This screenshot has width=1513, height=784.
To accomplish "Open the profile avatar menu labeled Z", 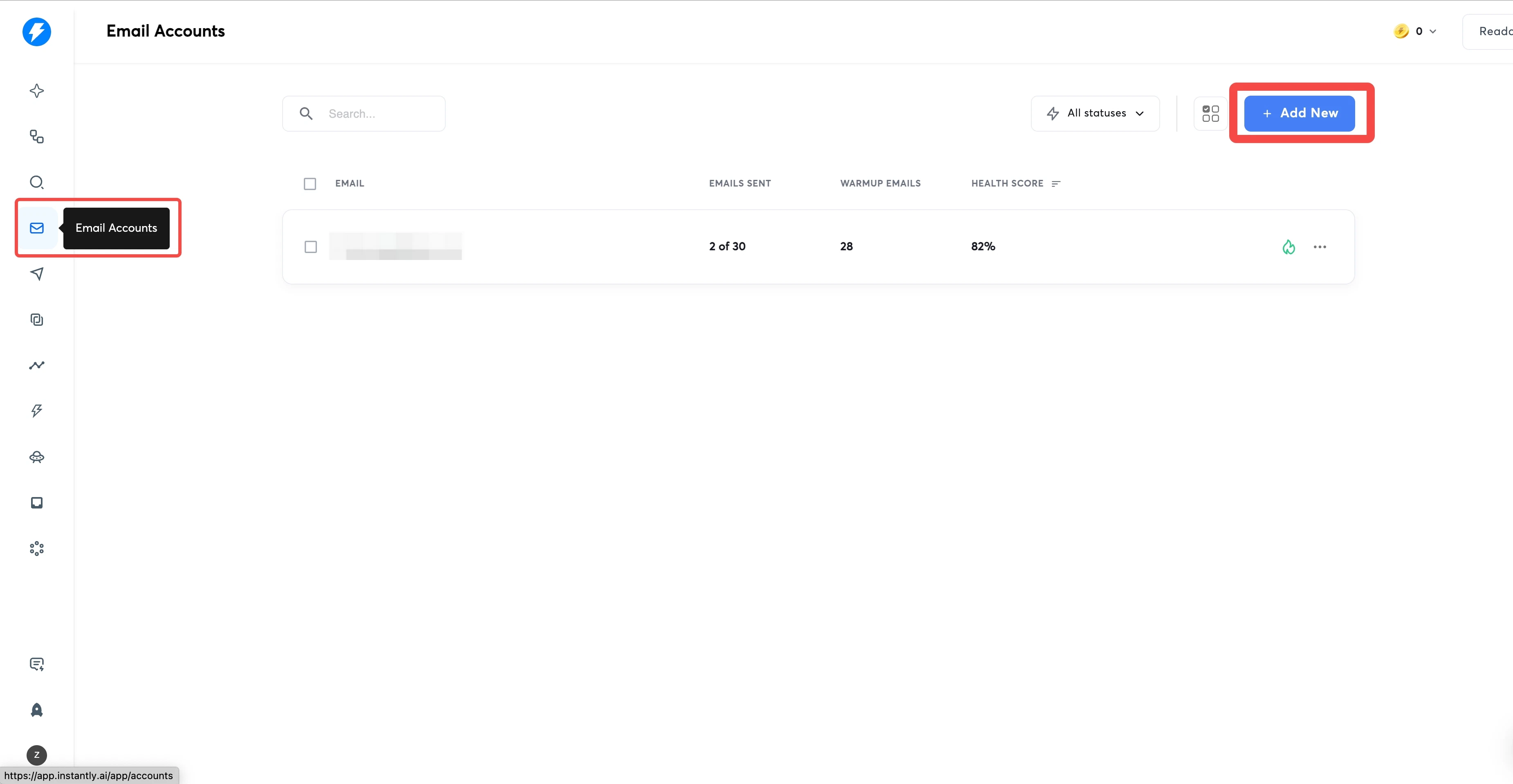I will tap(37, 755).
